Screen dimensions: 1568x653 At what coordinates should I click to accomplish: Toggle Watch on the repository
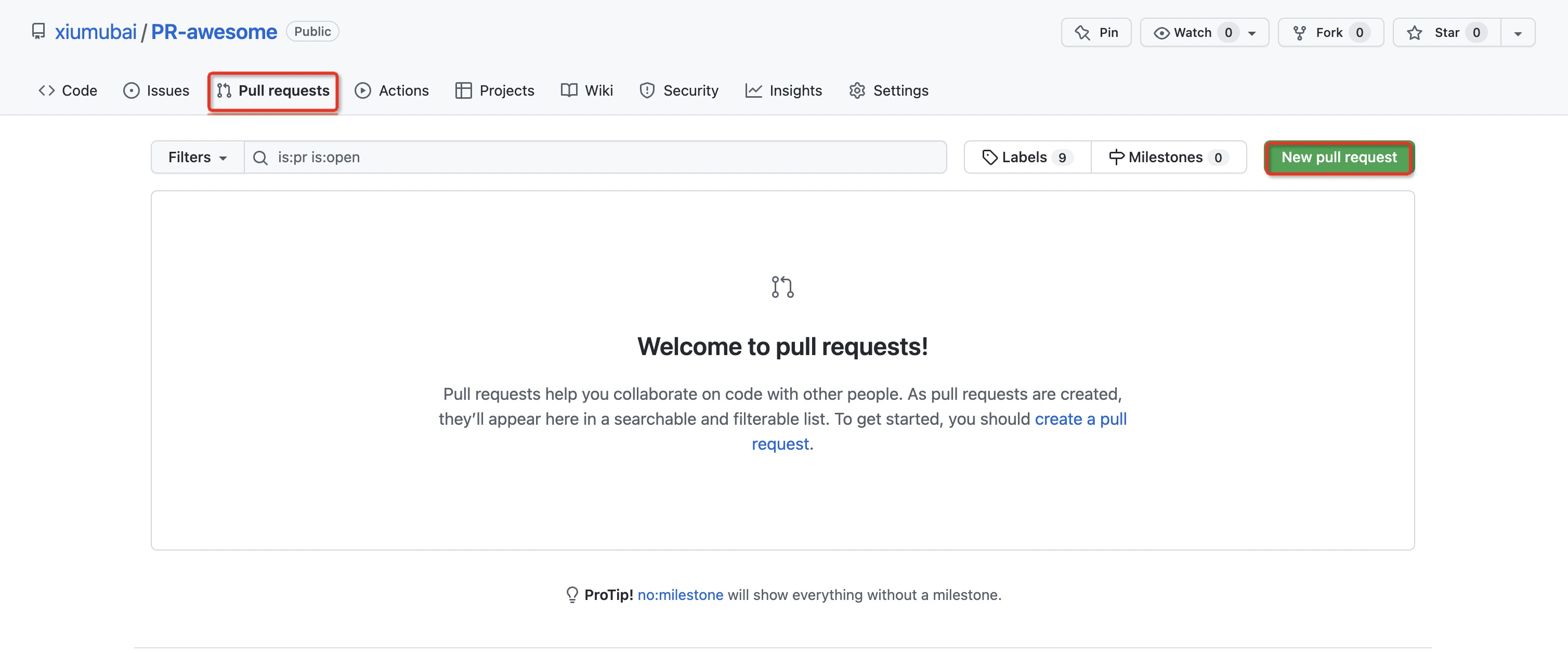tap(1191, 32)
